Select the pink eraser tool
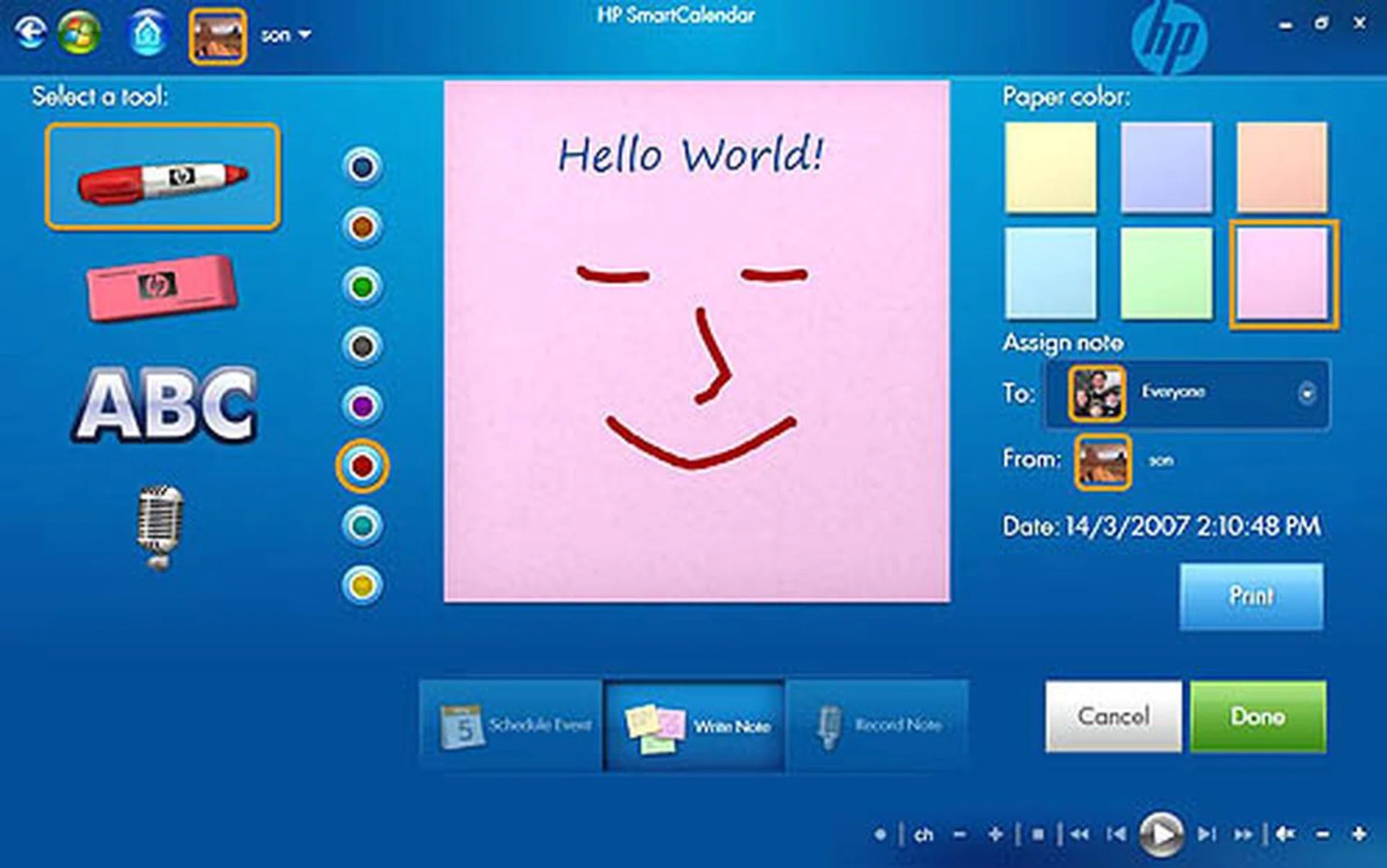1387x868 pixels. click(161, 287)
